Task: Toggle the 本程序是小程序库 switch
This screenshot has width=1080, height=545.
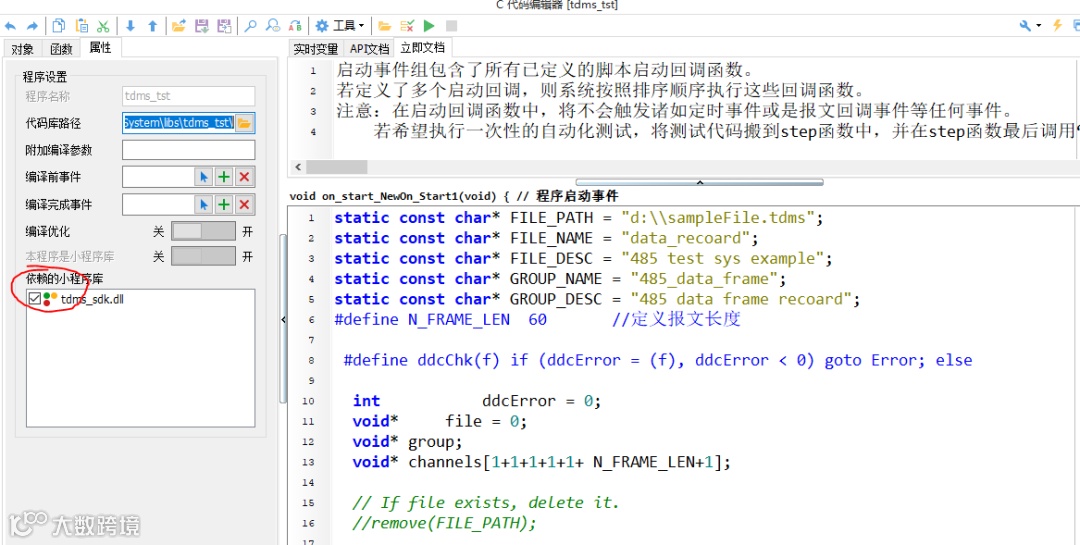Action: (x=202, y=257)
